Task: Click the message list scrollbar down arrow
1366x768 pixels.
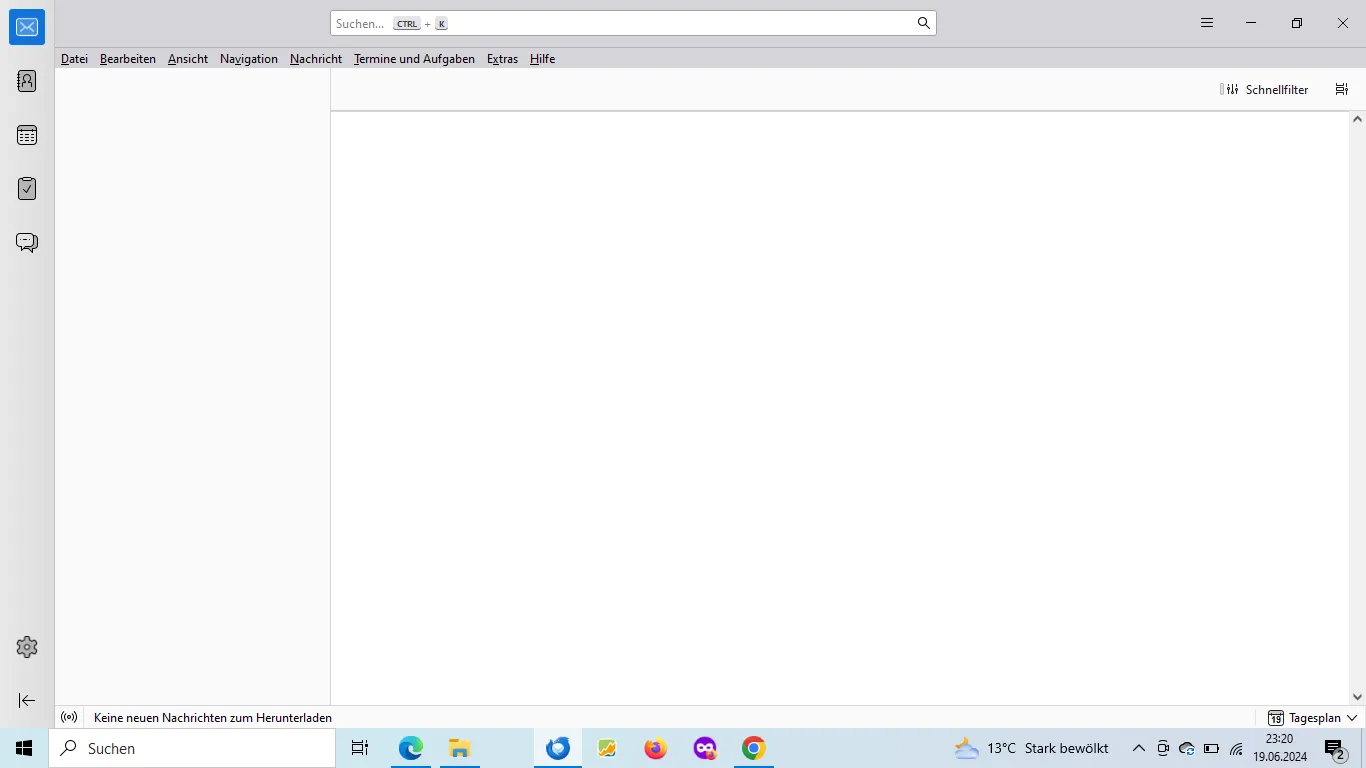Action: click(x=1357, y=697)
